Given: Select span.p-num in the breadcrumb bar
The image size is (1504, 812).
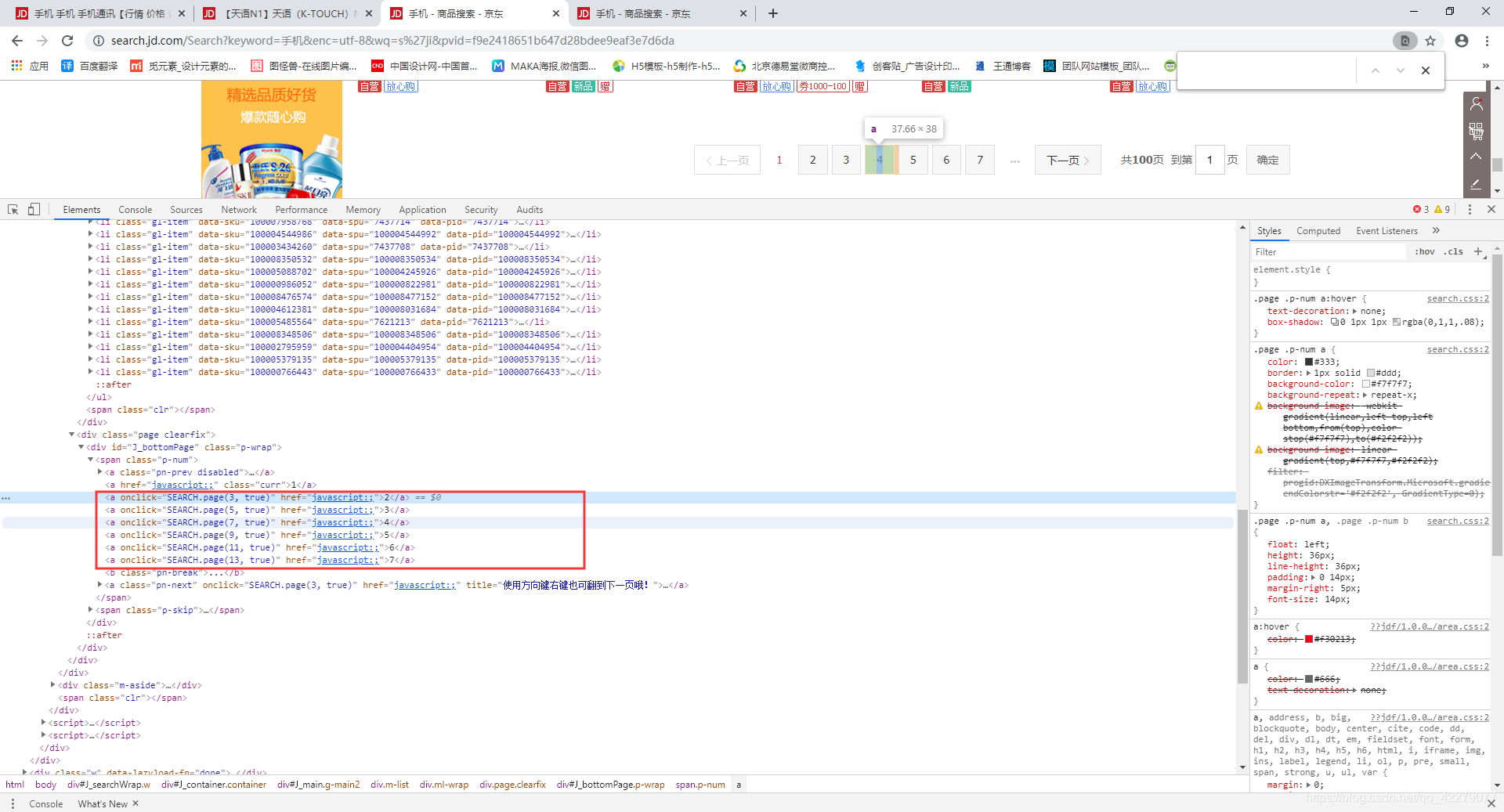Looking at the screenshot, I should coord(700,785).
